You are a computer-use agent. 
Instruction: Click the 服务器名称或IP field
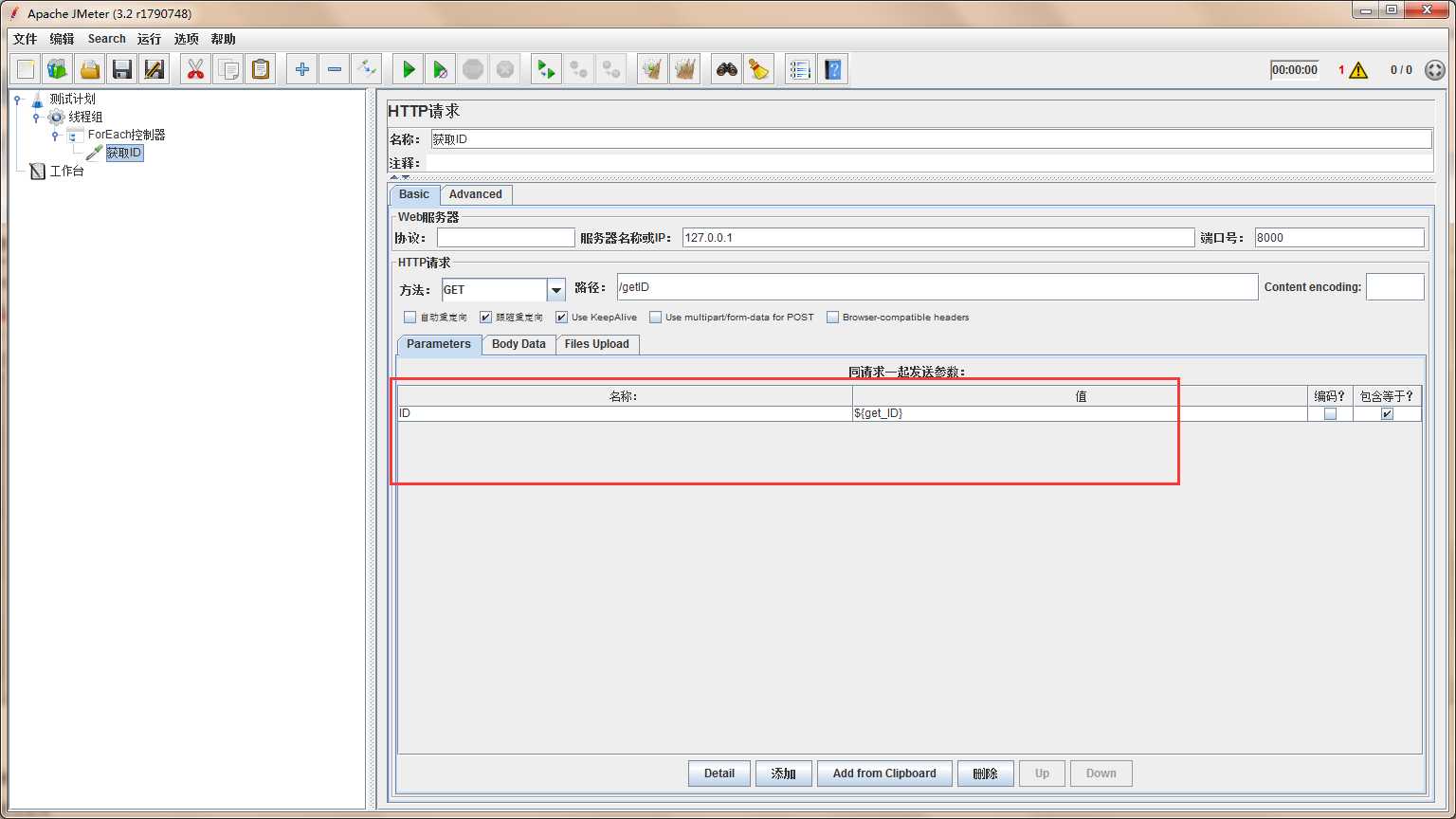(x=938, y=238)
